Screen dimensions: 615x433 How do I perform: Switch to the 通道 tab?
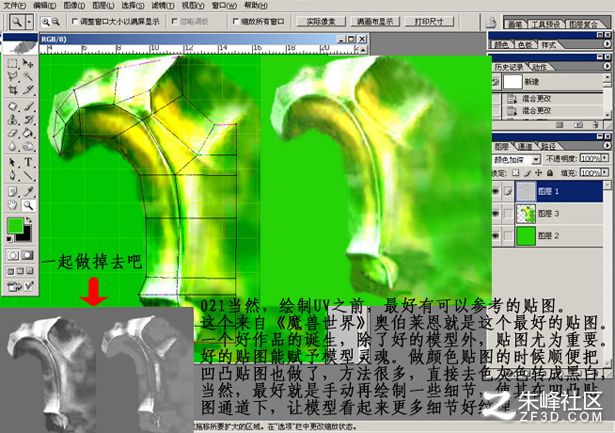525,146
